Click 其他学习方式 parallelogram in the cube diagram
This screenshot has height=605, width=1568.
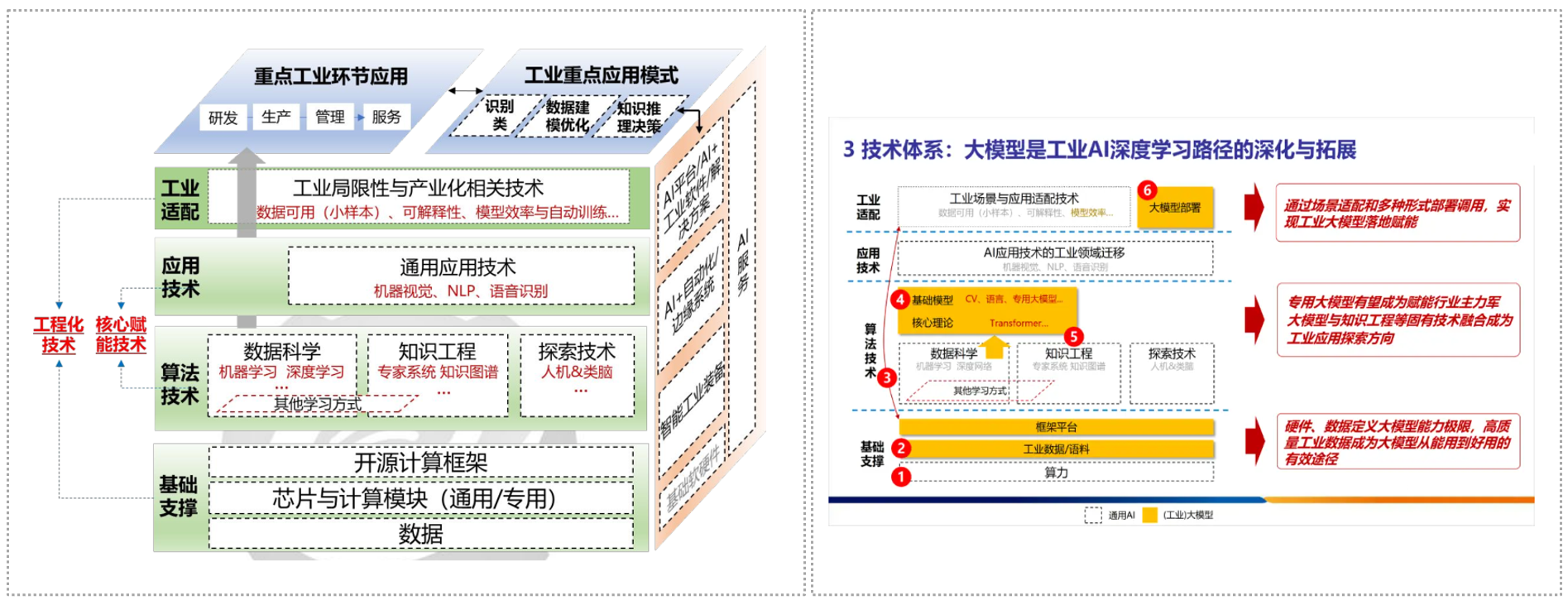tap(318, 403)
